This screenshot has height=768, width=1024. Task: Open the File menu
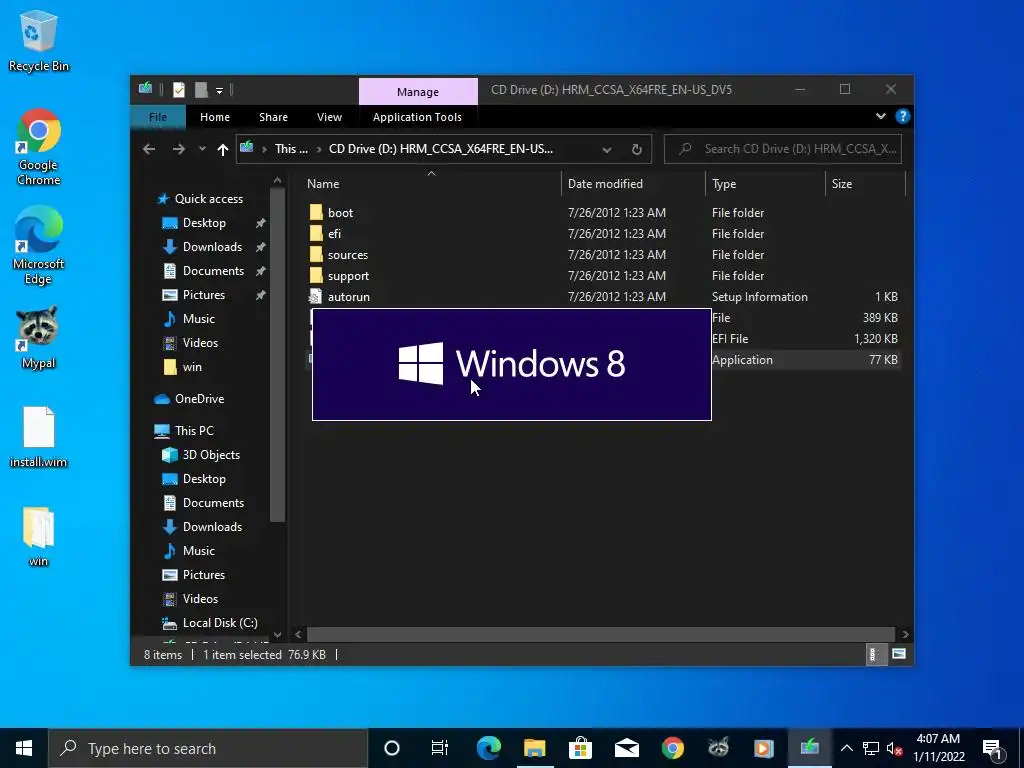157,117
